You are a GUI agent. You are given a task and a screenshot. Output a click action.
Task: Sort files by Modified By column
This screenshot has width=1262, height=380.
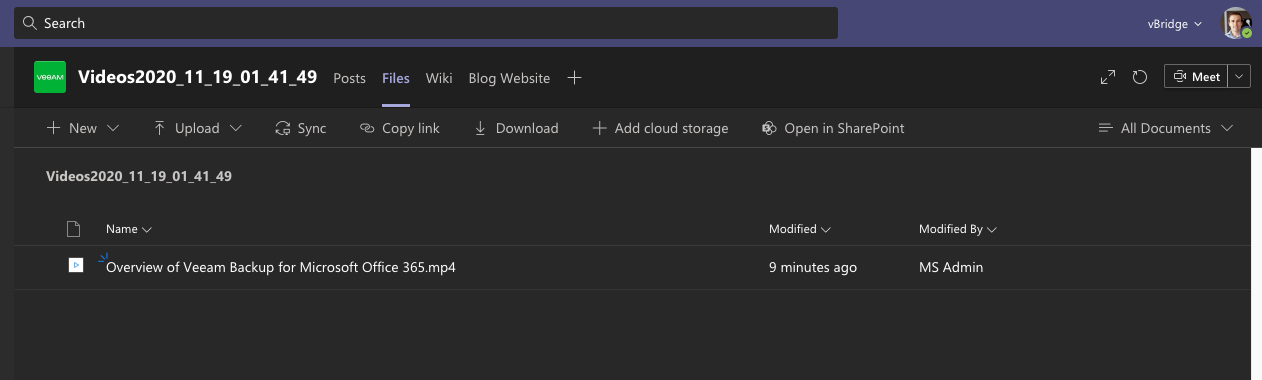[x=958, y=229]
